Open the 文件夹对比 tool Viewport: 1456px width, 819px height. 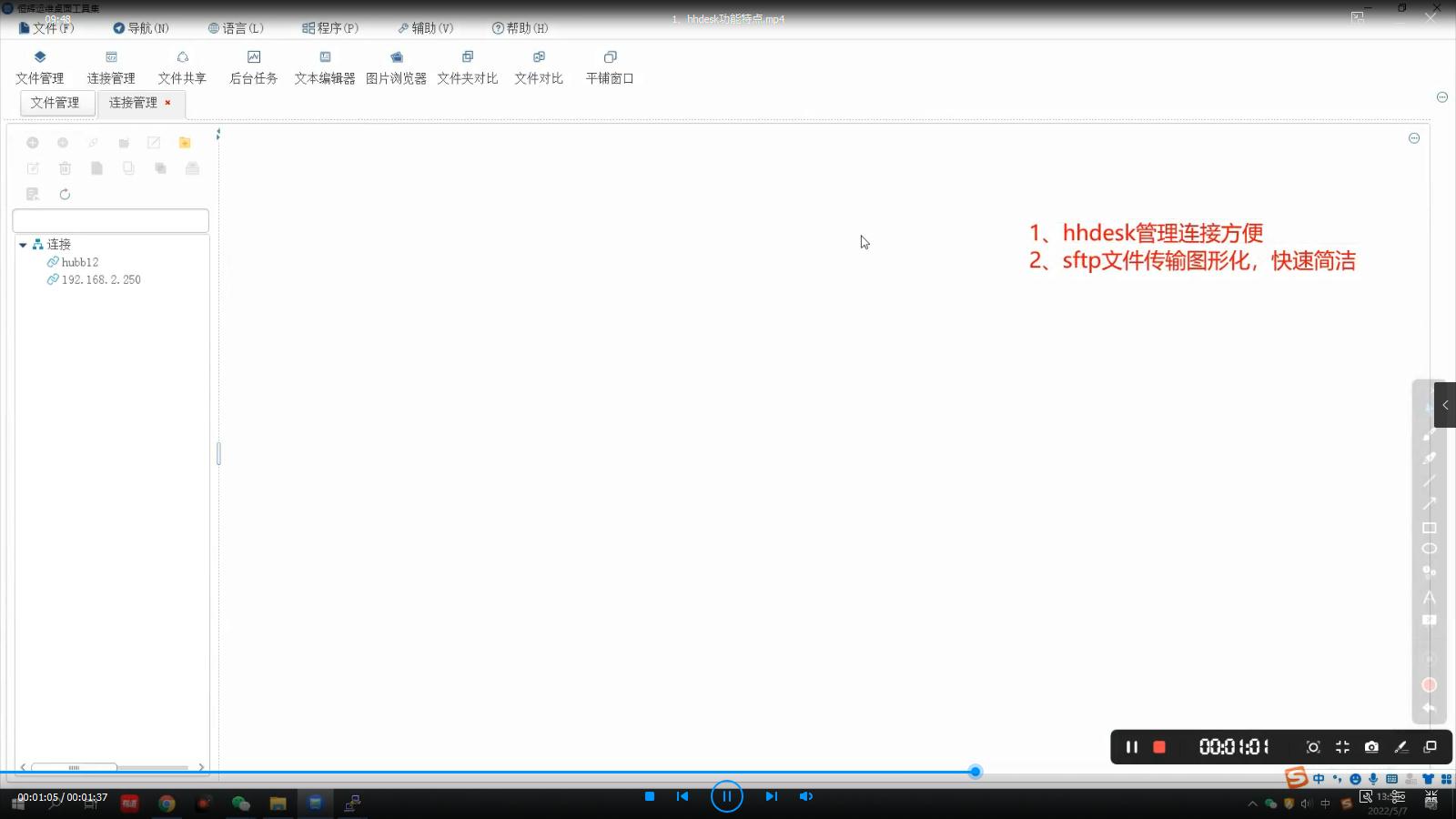tap(468, 68)
